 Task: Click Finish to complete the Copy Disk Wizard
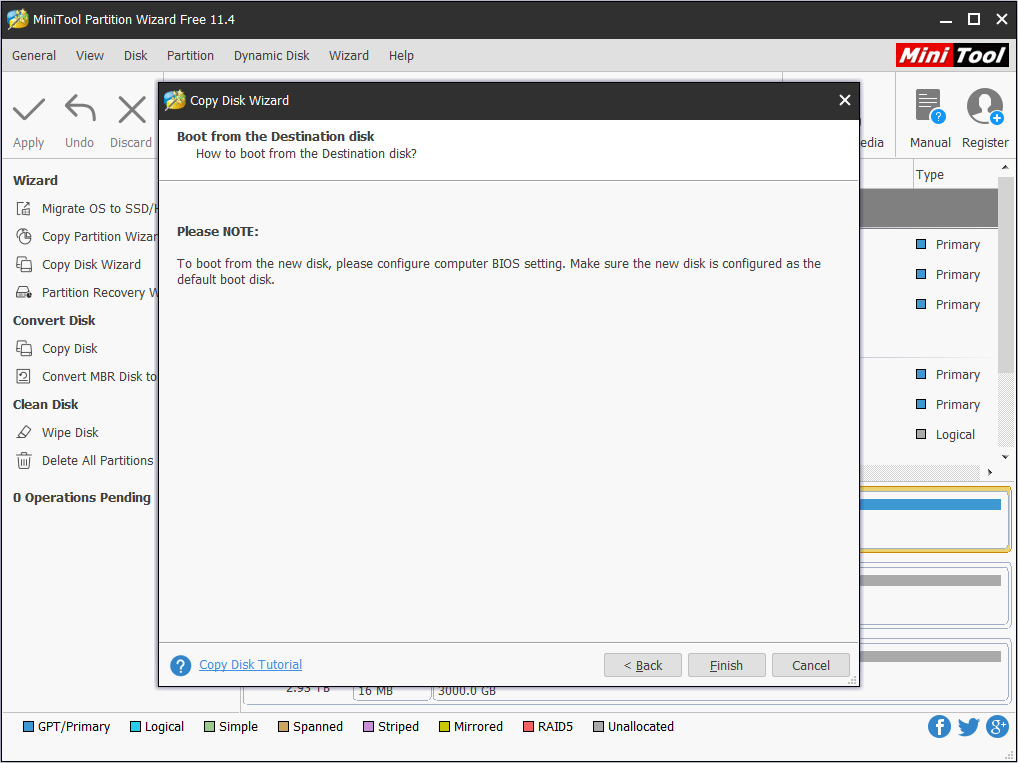coord(726,665)
